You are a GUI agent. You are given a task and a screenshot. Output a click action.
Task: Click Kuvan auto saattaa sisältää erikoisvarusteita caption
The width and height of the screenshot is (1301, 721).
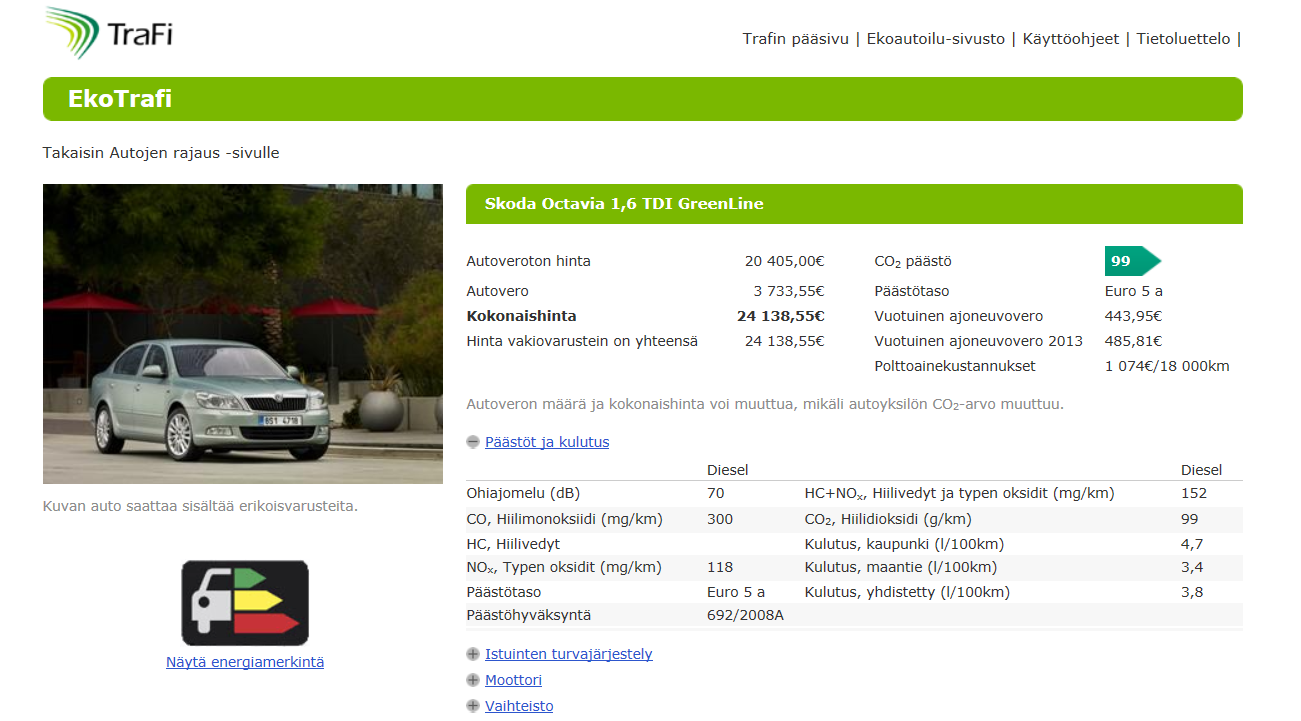coord(200,506)
